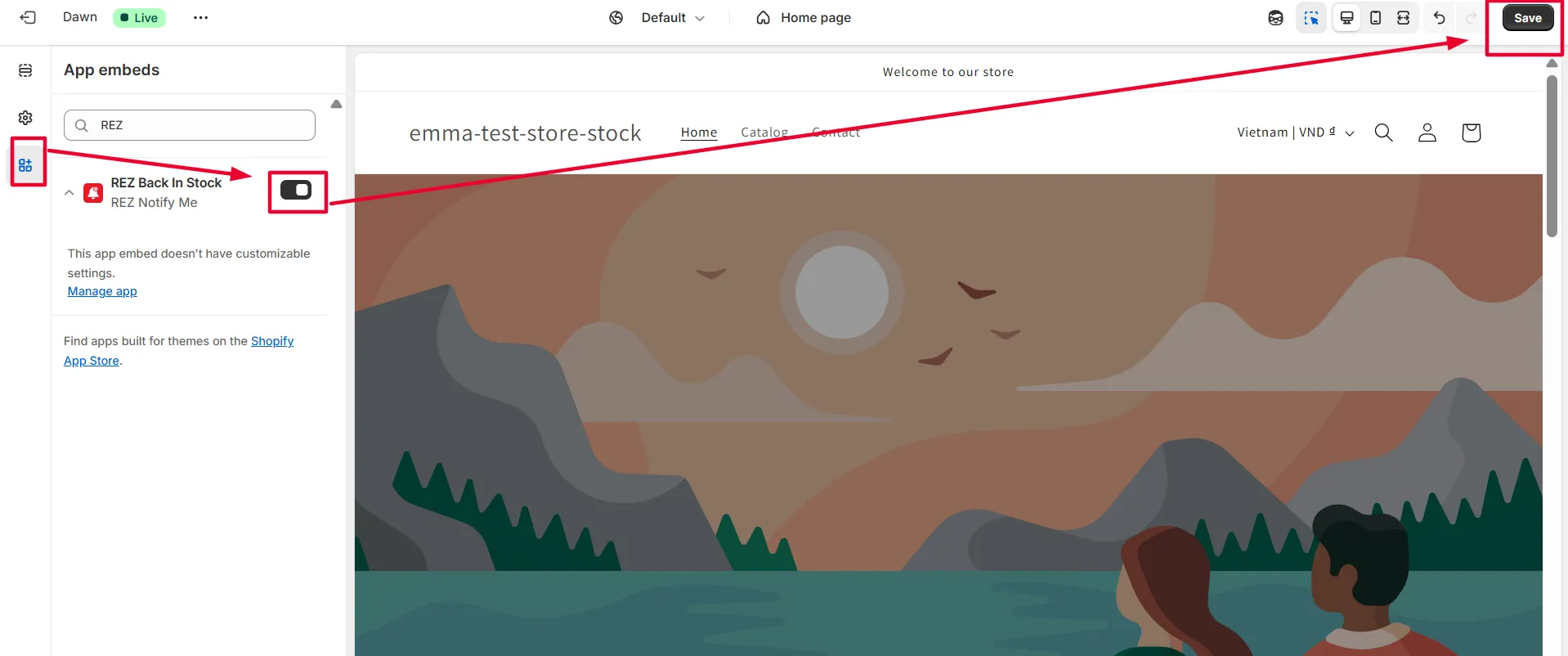Viewport: 1568px width, 656px height.
Task: Click the globe icon beside Default
Action: coord(616,18)
